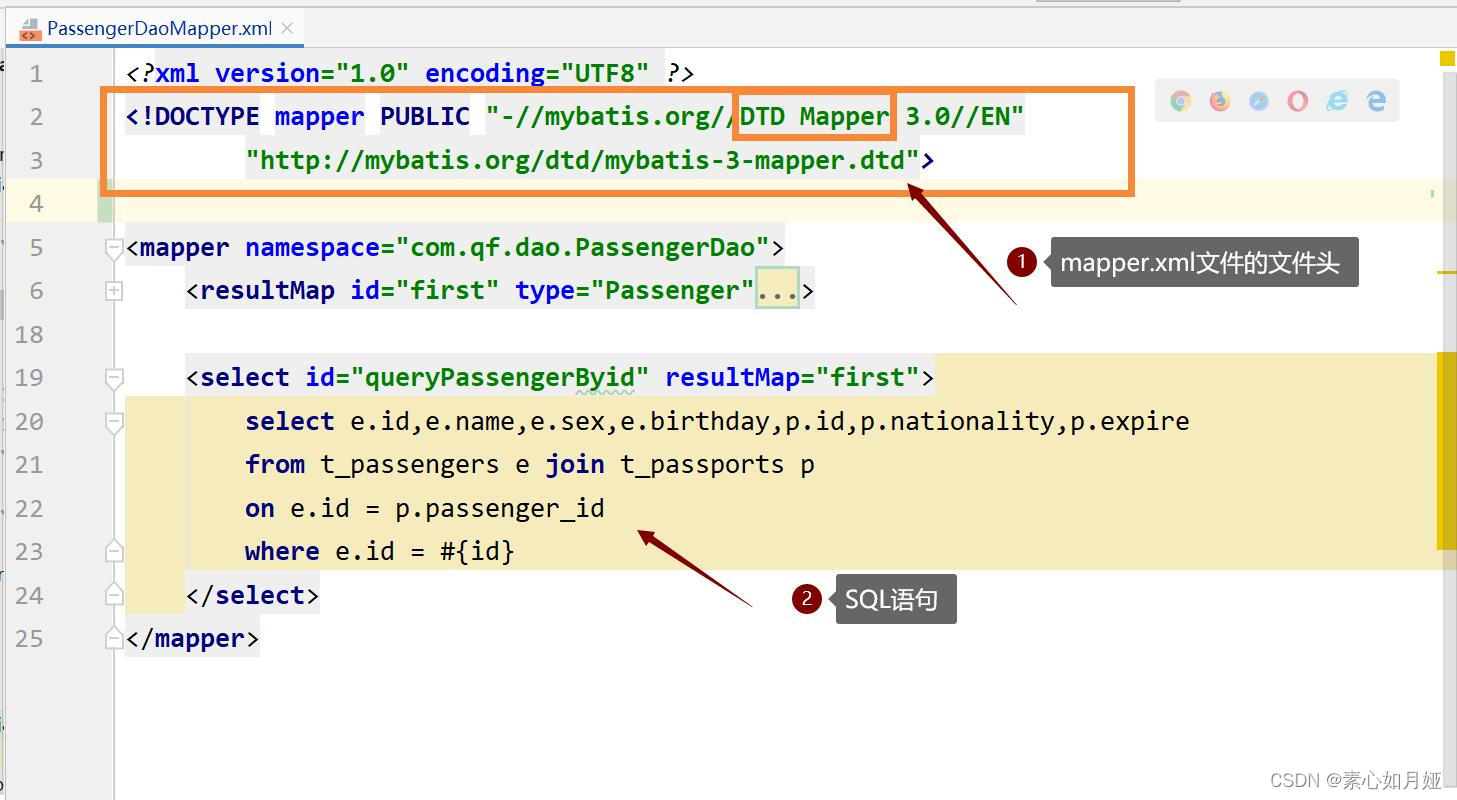The height and width of the screenshot is (800, 1457).
Task: Click line number 4 in gutter
Action: (x=36, y=204)
